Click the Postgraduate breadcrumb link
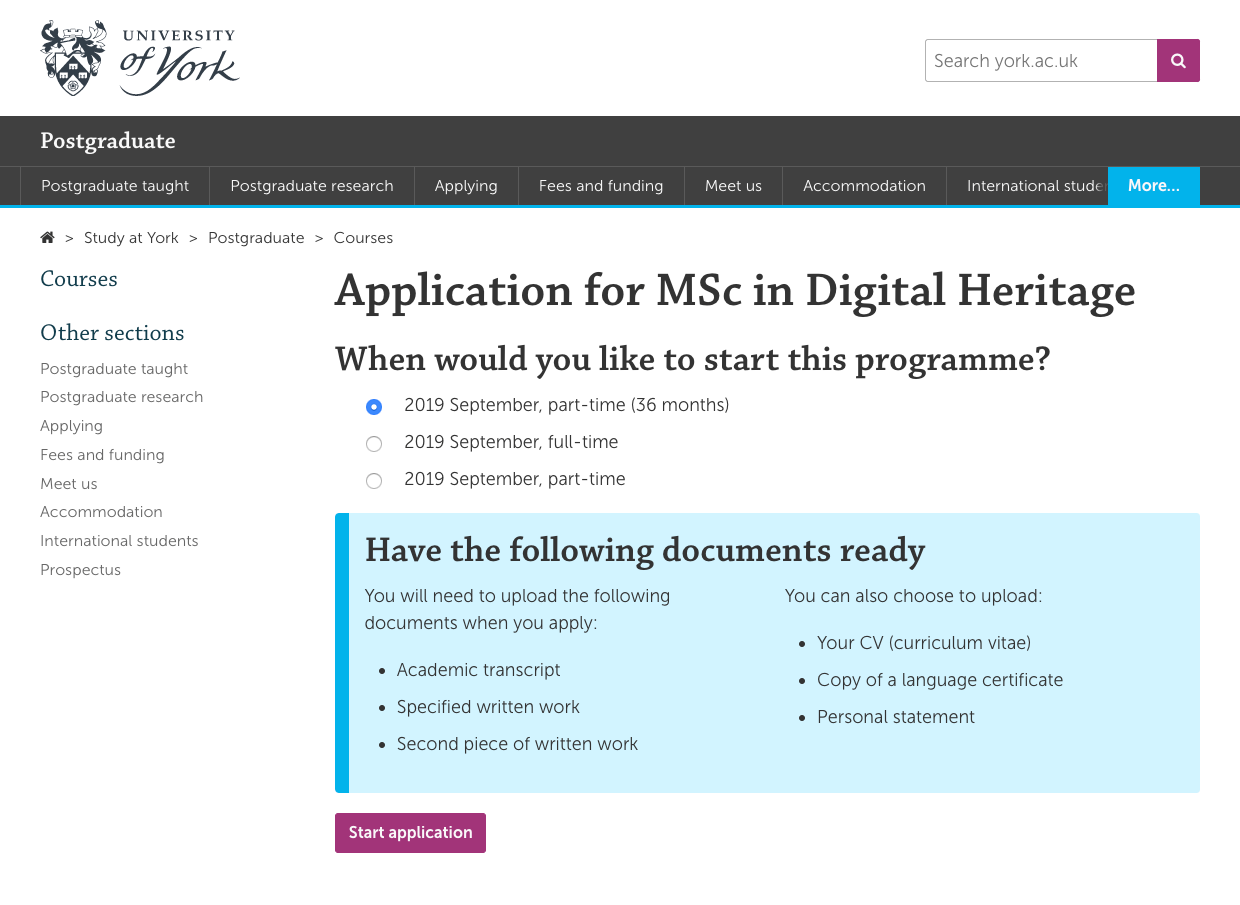This screenshot has width=1240, height=905. point(256,238)
